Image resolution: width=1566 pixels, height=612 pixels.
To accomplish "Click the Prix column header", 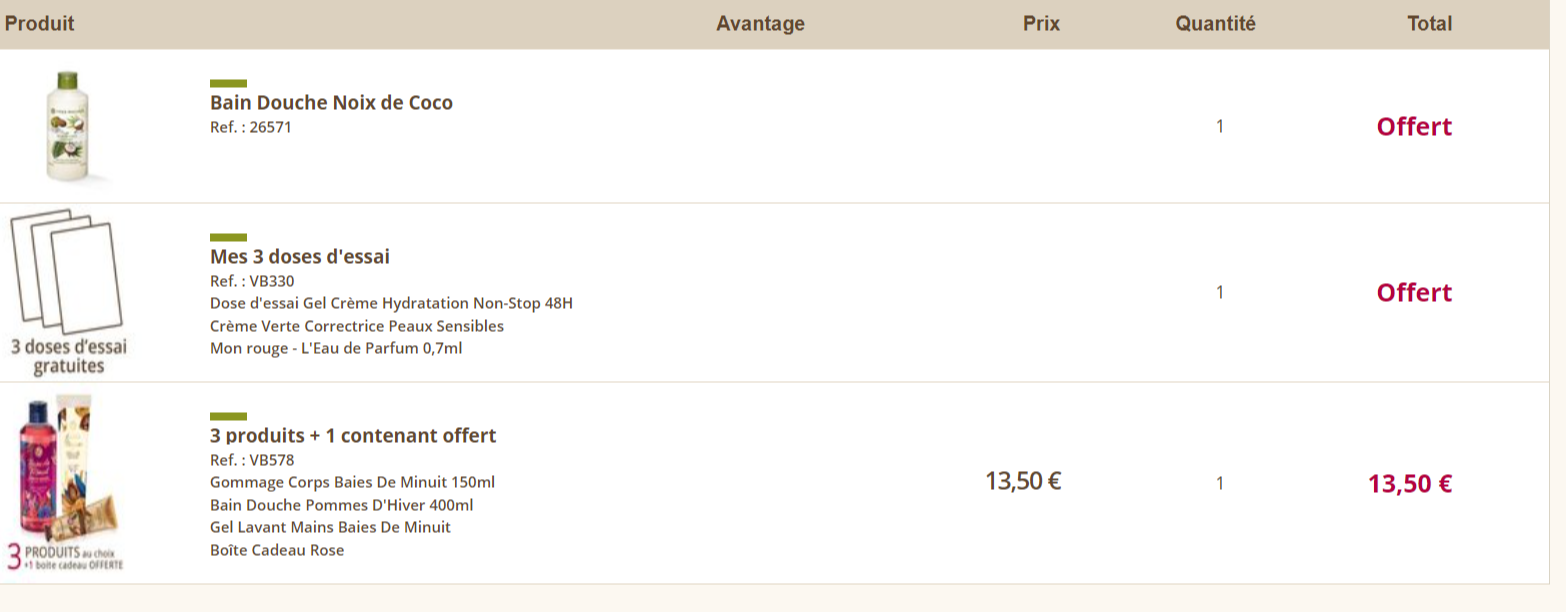I will coord(1041,24).
